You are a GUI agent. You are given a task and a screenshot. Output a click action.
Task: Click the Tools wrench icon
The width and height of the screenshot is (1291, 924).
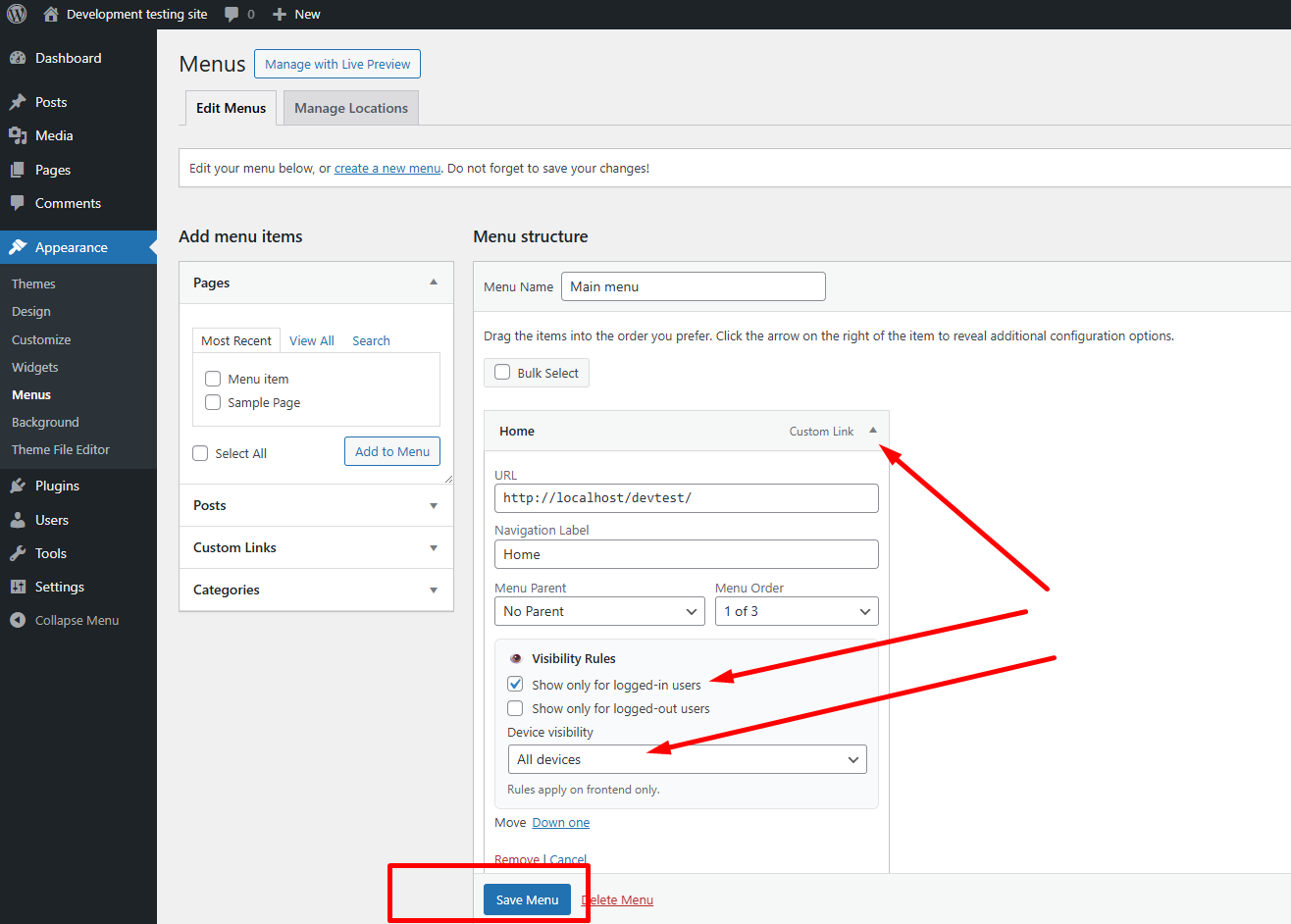pyautogui.click(x=18, y=553)
